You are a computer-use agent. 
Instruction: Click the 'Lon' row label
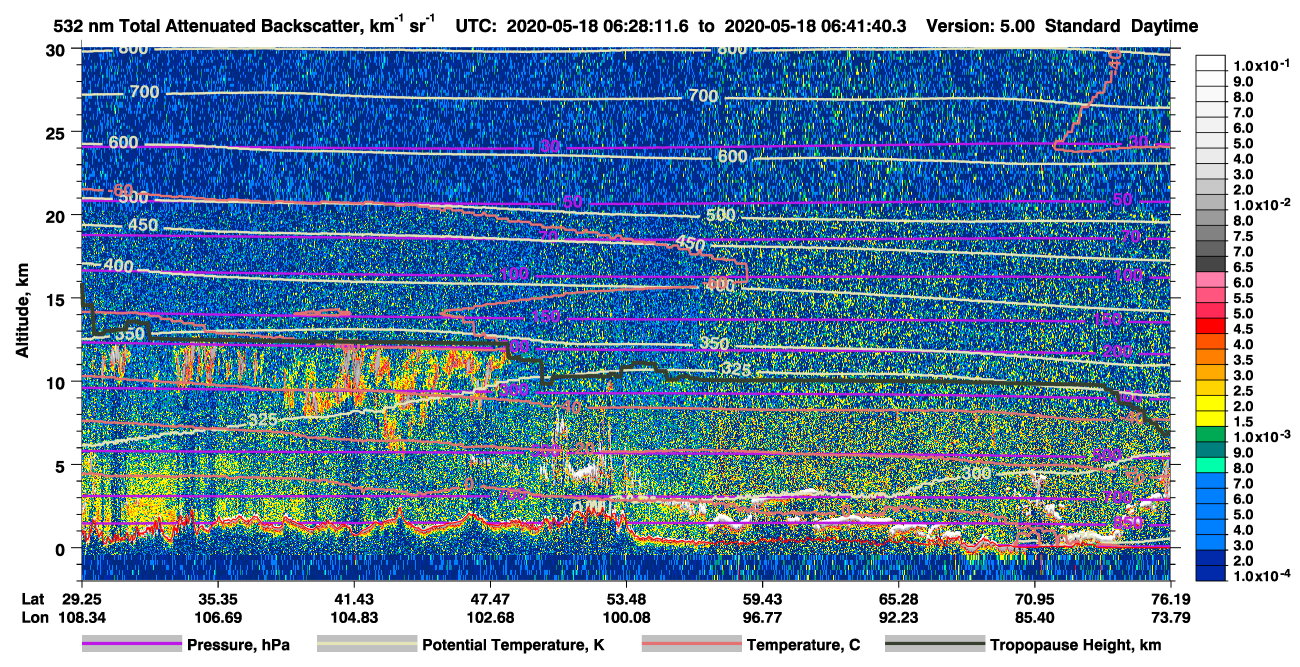(33, 617)
